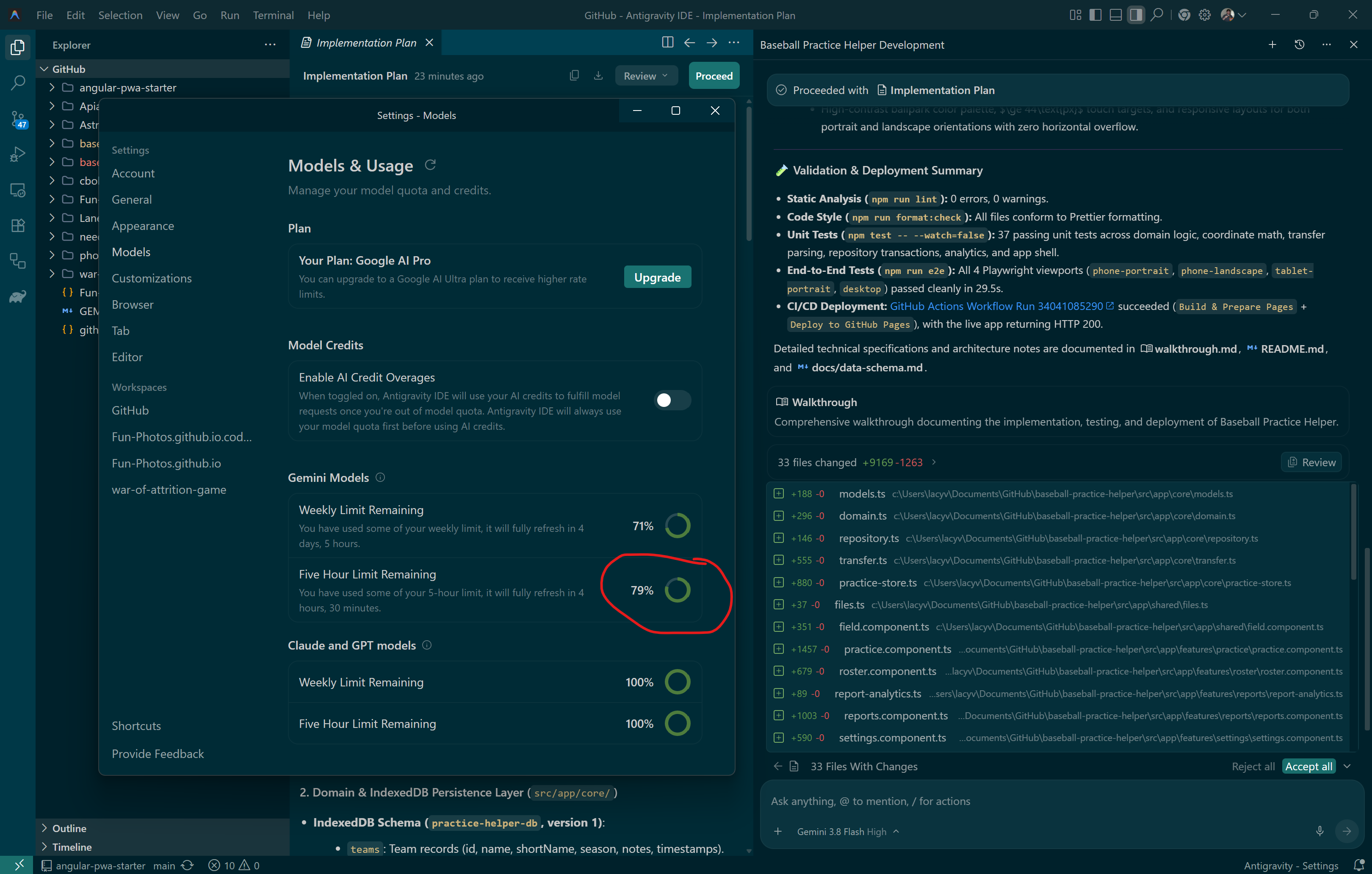Open the Explorer view in activity bar
Viewport: 1372px width, 874px height.
(x=18, y=47)
